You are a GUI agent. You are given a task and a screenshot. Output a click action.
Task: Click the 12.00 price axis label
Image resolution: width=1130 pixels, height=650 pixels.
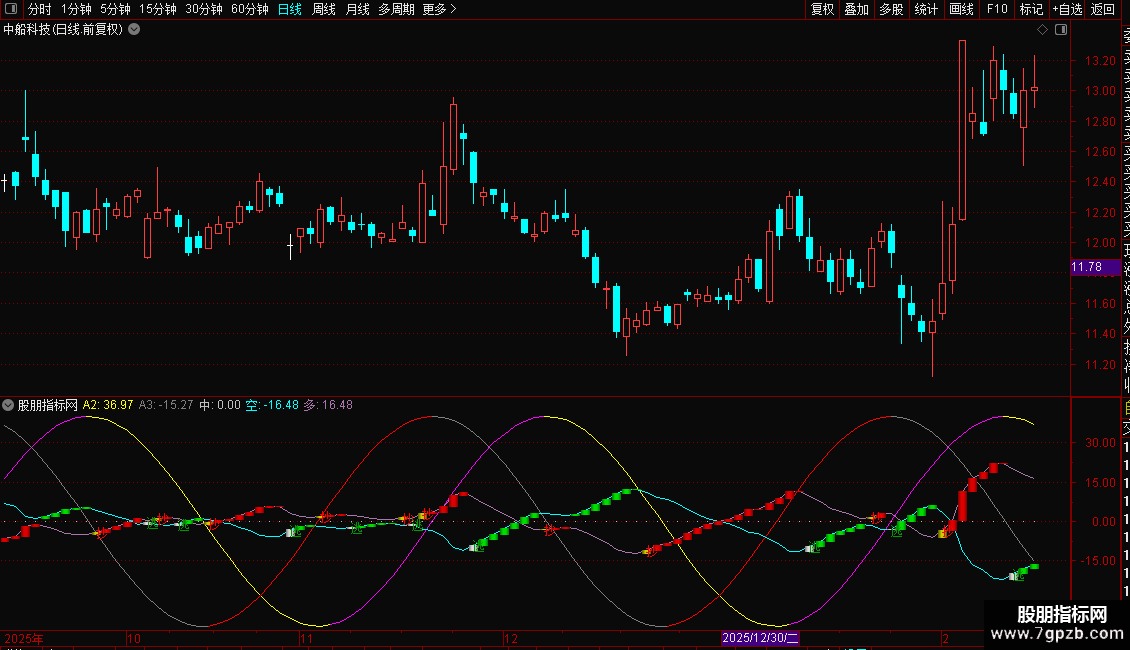pos(1100,243)
